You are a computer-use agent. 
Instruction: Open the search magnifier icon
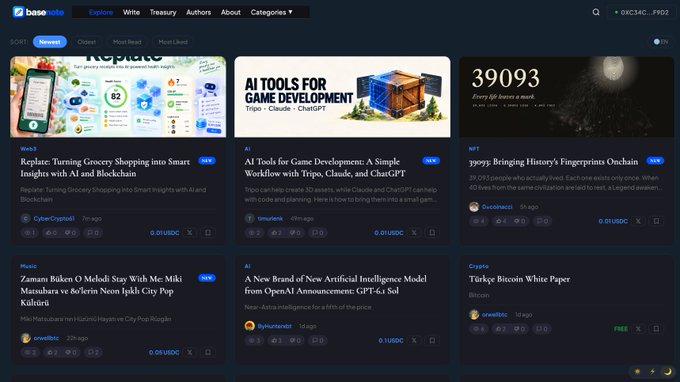(x=596, y=12)
